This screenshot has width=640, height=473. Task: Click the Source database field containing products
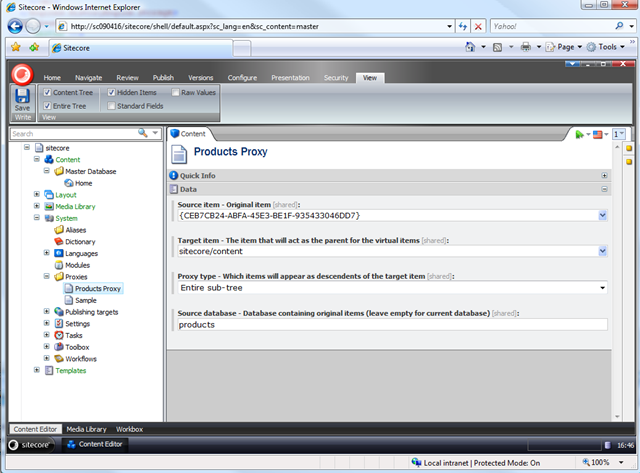392,325
